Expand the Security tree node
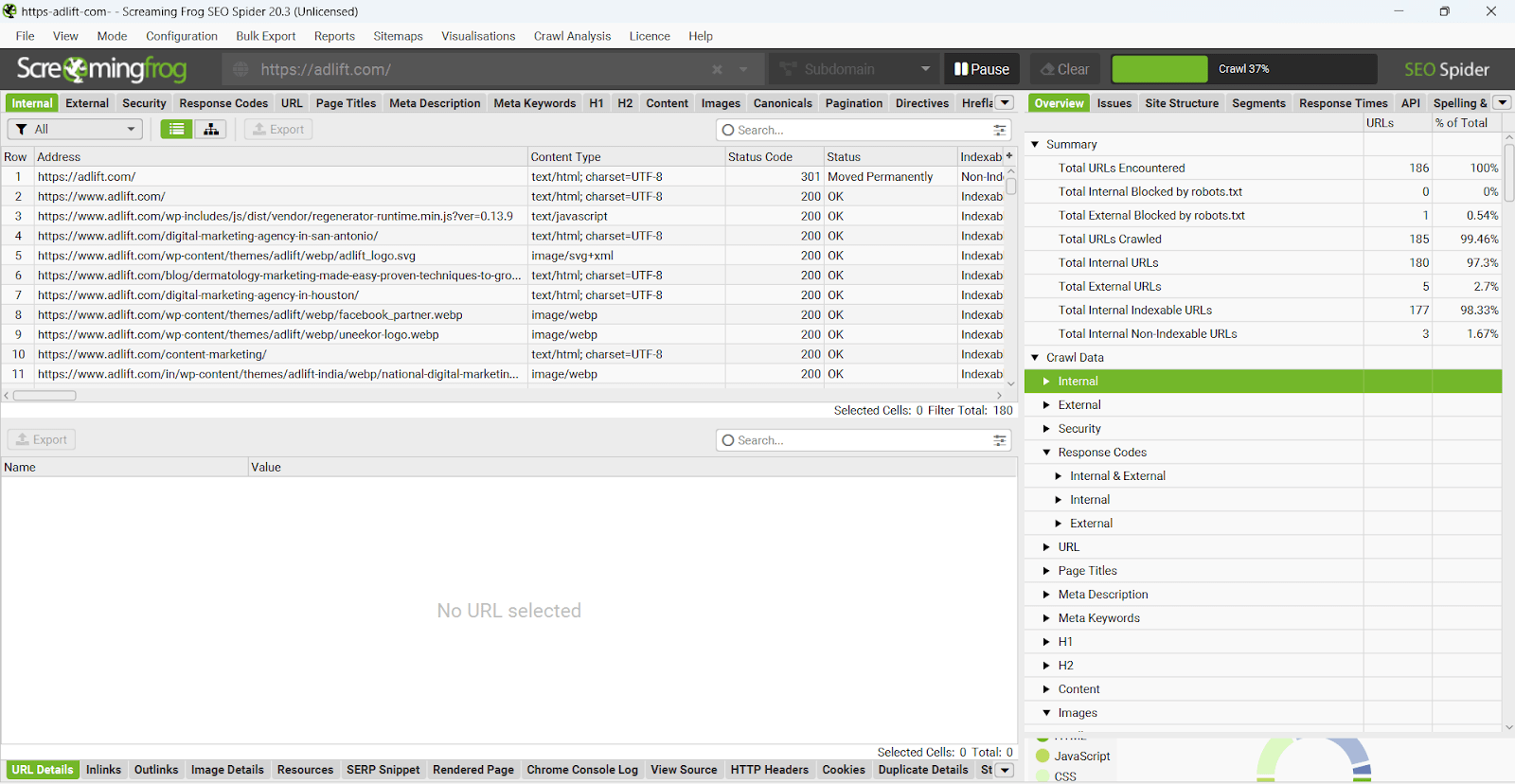The width and height of the screenshot is (1515, 784). pos(1046,428)
